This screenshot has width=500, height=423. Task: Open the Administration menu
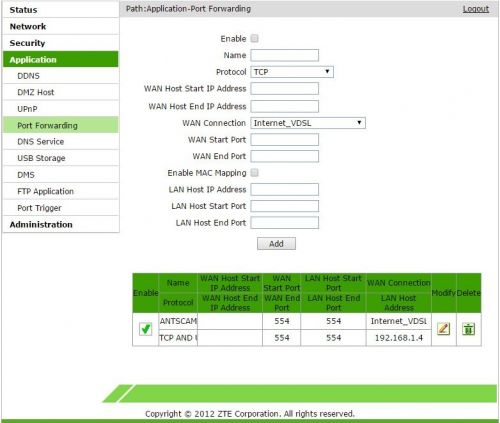pyautogui.click(x=61, y=224)
